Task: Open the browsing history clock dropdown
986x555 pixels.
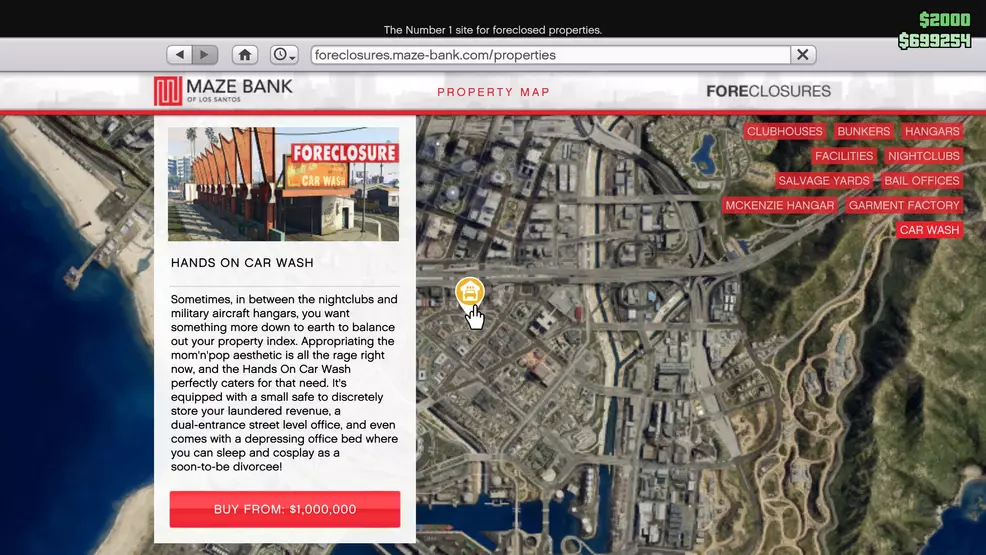Action: pos(284,55)
